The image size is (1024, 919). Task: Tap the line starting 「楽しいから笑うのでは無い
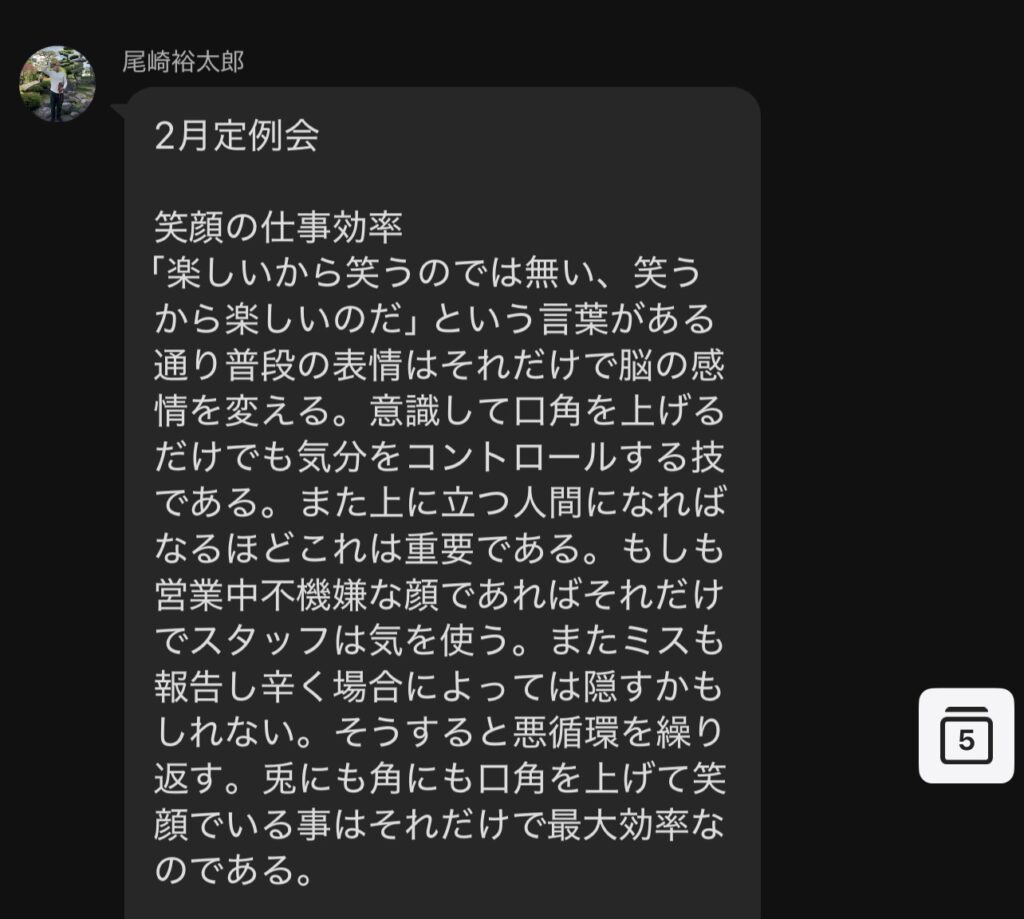coord(426,273)
